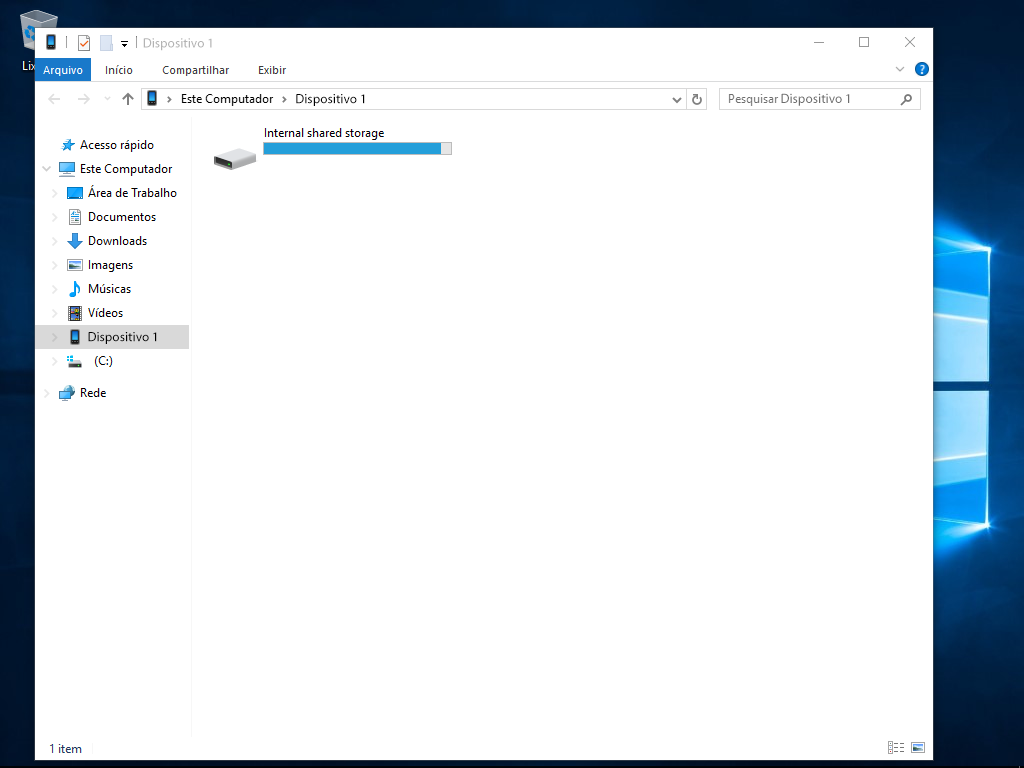Maximize the Dispositivo 1 window

coord(864,42)
